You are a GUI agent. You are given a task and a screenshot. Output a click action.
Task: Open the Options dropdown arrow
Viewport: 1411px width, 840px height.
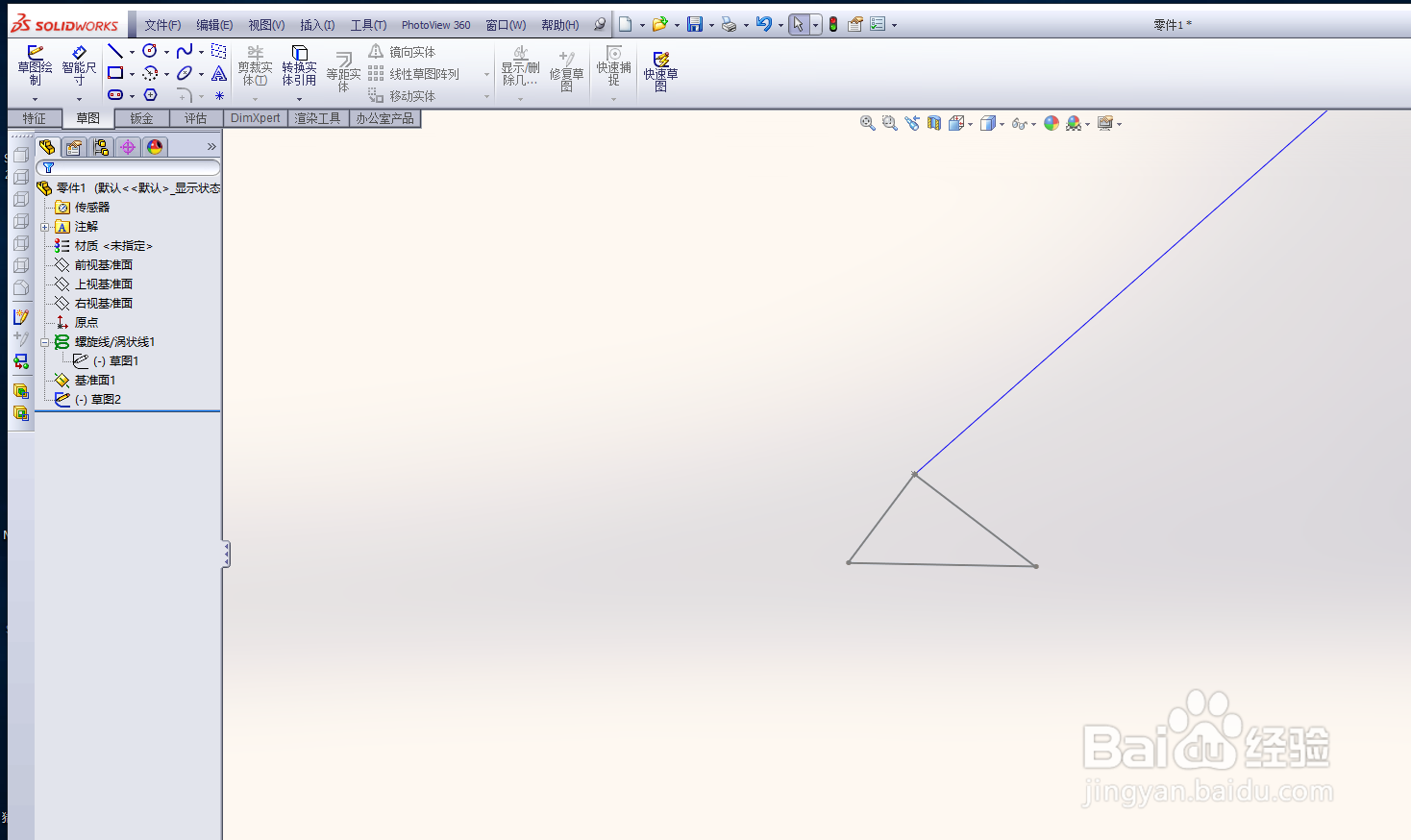pos(894,25)
